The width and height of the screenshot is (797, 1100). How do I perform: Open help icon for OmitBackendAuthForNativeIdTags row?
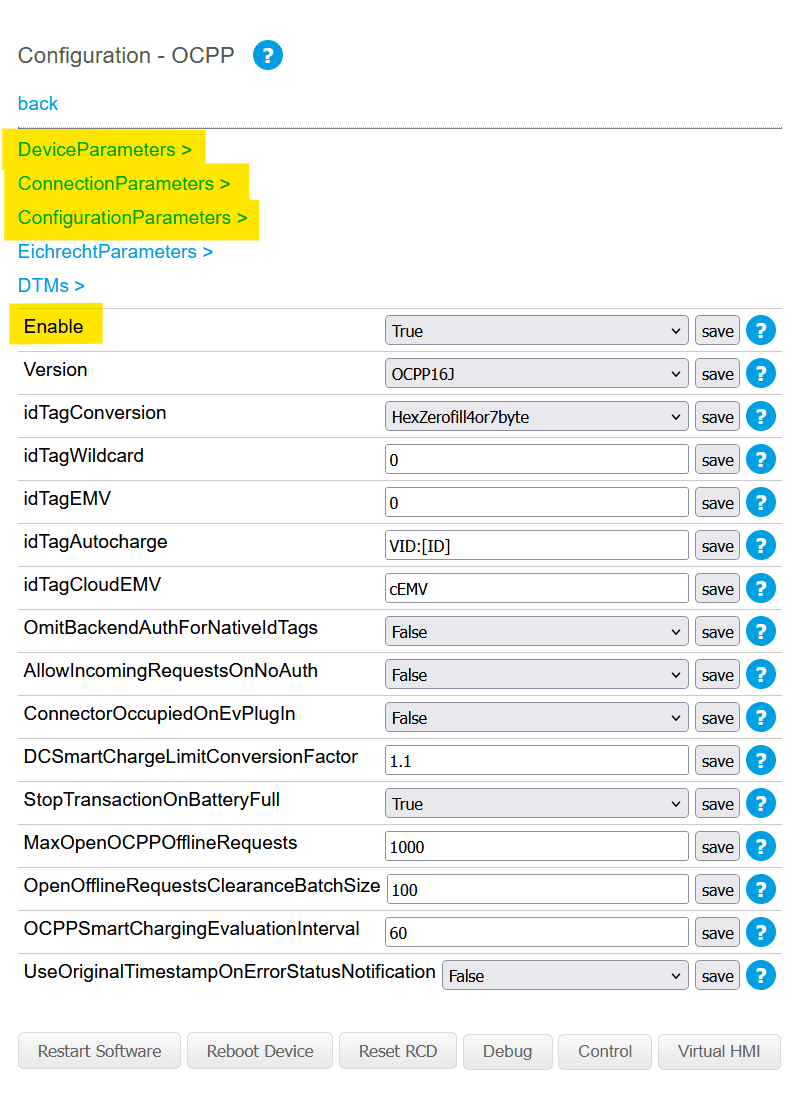tap(761, 631)
